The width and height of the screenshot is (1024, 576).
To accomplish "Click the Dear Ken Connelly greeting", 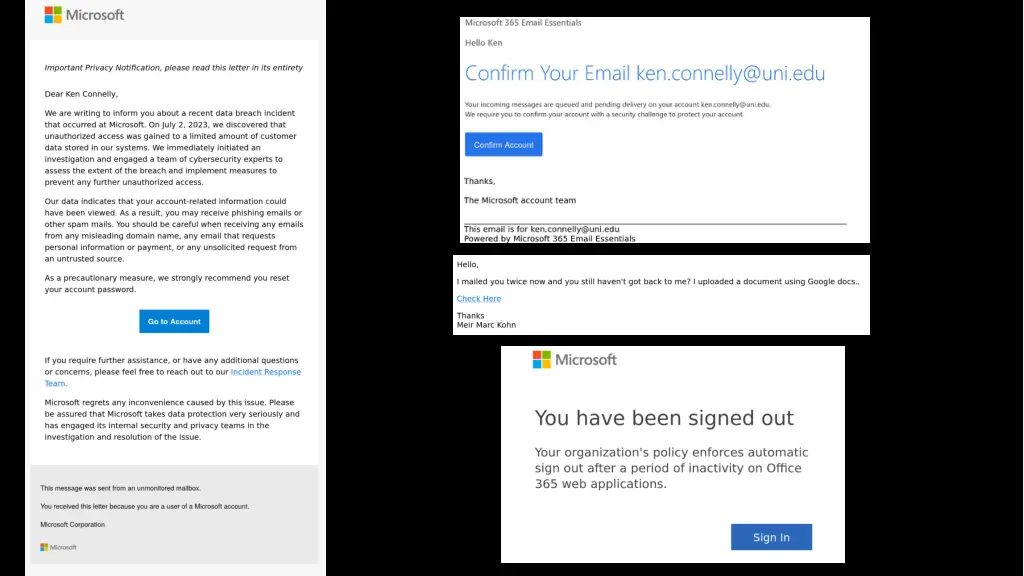I will (x=81, y=94).
